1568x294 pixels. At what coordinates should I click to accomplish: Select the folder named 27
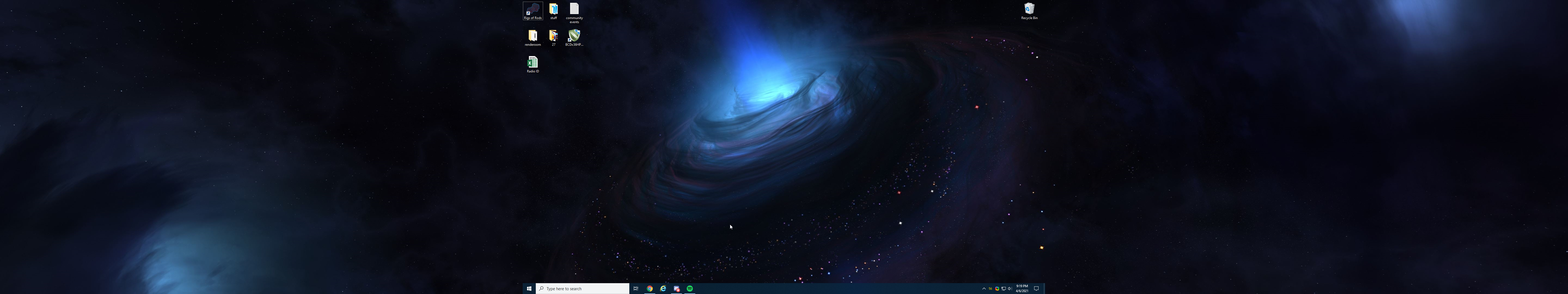553,36
